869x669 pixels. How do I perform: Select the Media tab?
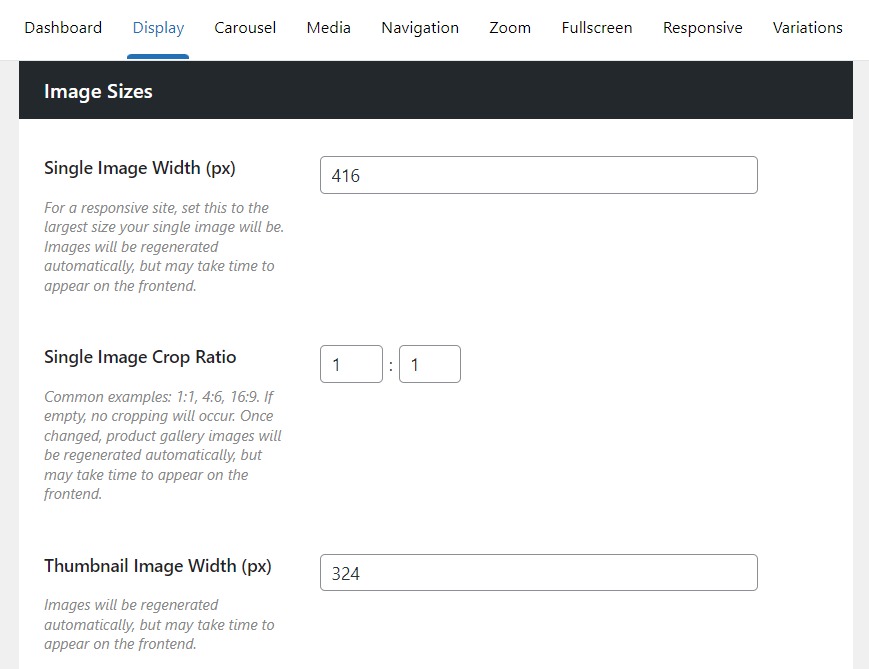pos(328,27)
